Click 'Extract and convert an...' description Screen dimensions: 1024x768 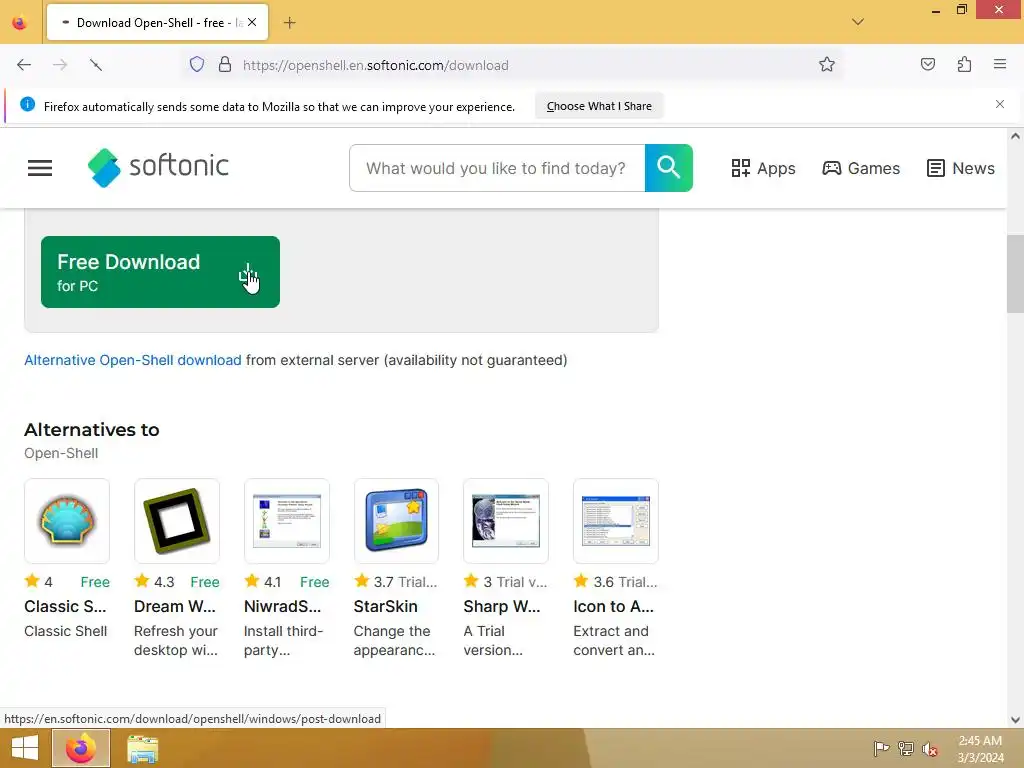614,641
